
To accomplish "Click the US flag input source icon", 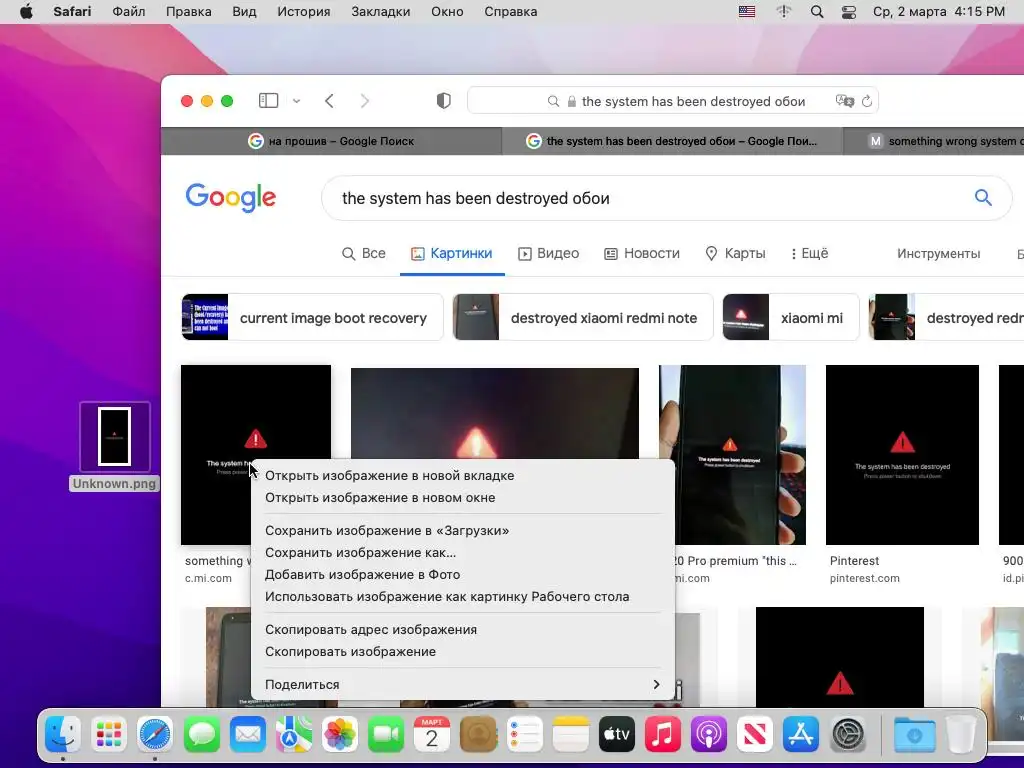I will pyautogui.click(x=747, y=12).
